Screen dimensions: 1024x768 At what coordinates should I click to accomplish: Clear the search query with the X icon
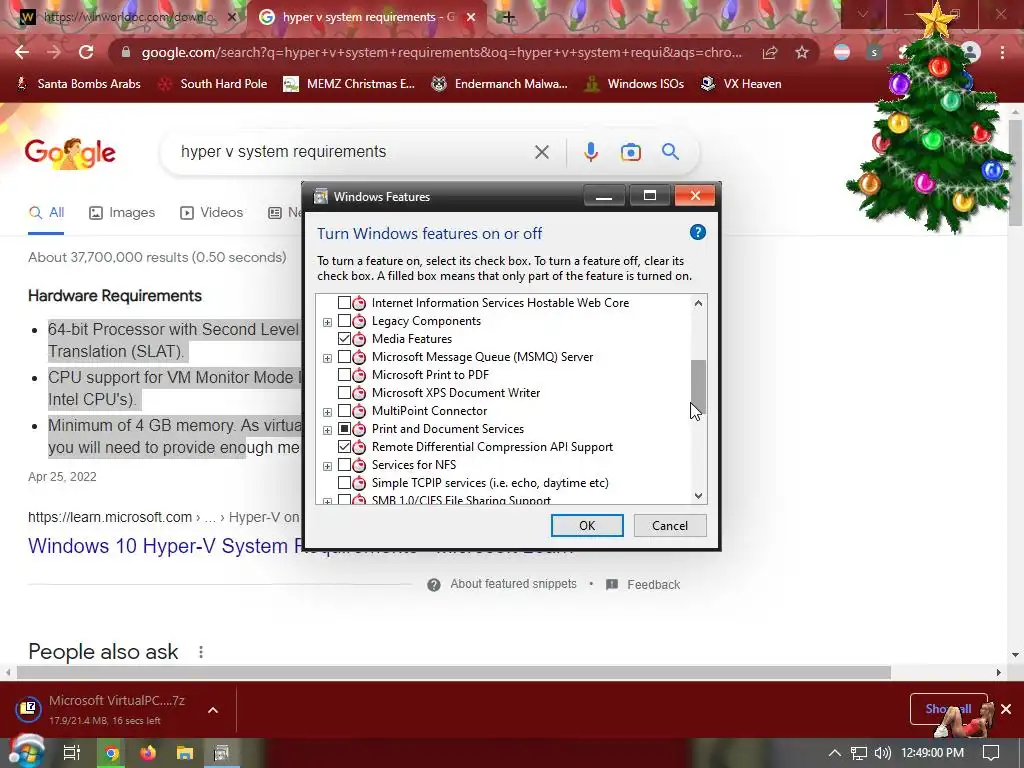pos(541,152)
